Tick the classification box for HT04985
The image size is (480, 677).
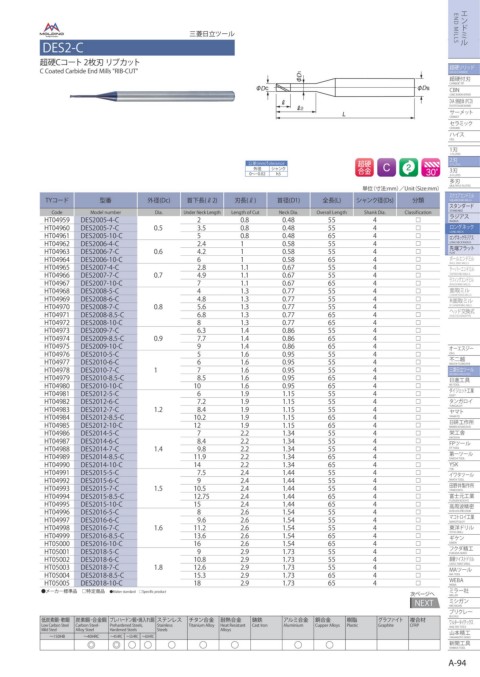pos(418,425)
